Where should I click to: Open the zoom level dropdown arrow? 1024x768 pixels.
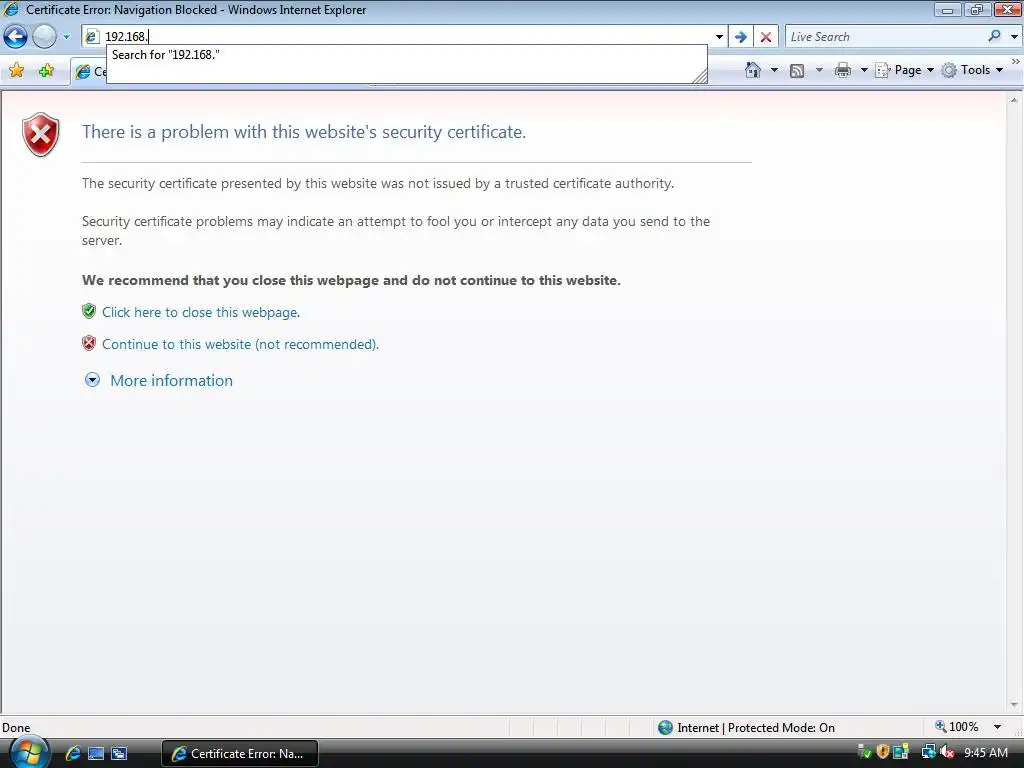pos(997,727)
